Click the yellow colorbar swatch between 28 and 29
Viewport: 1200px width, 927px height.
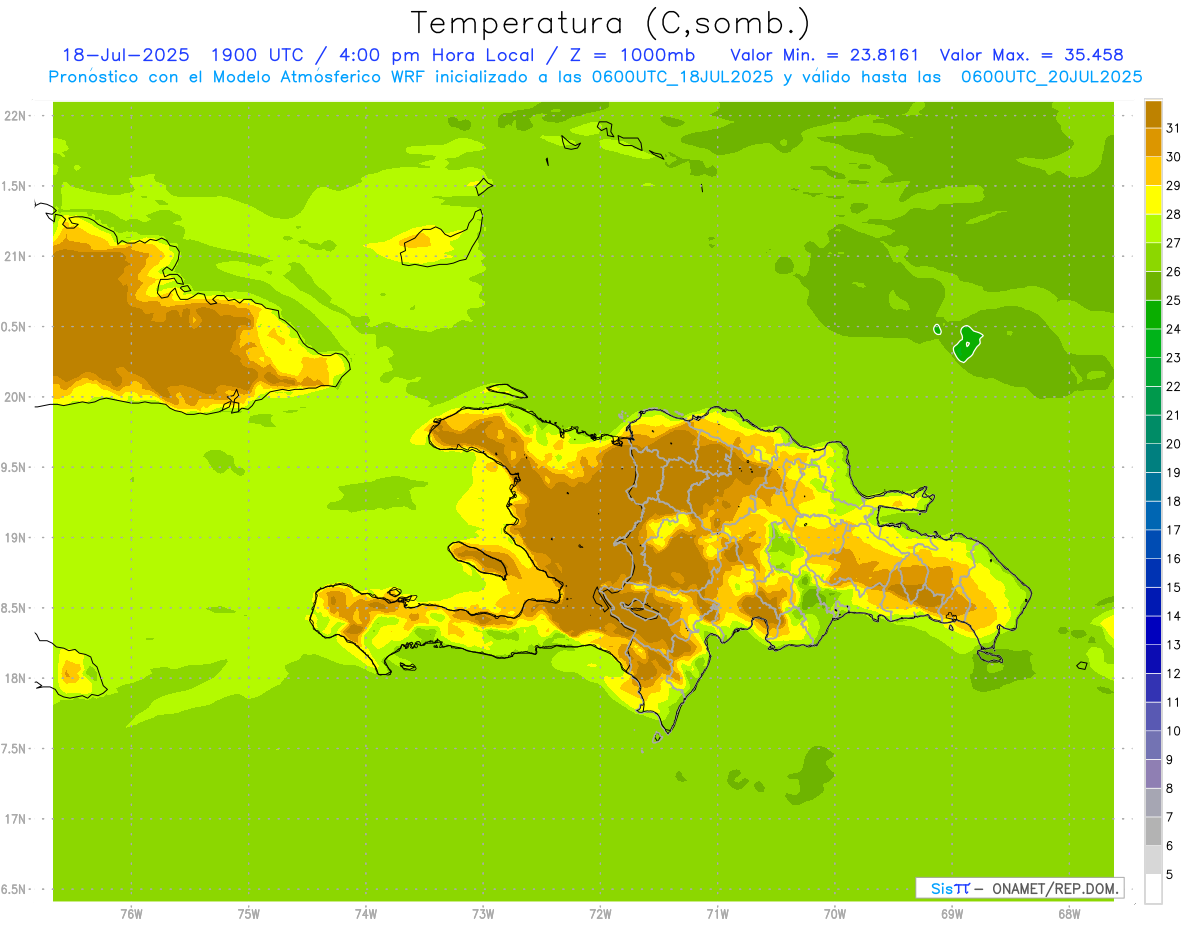pos(1153,200)
